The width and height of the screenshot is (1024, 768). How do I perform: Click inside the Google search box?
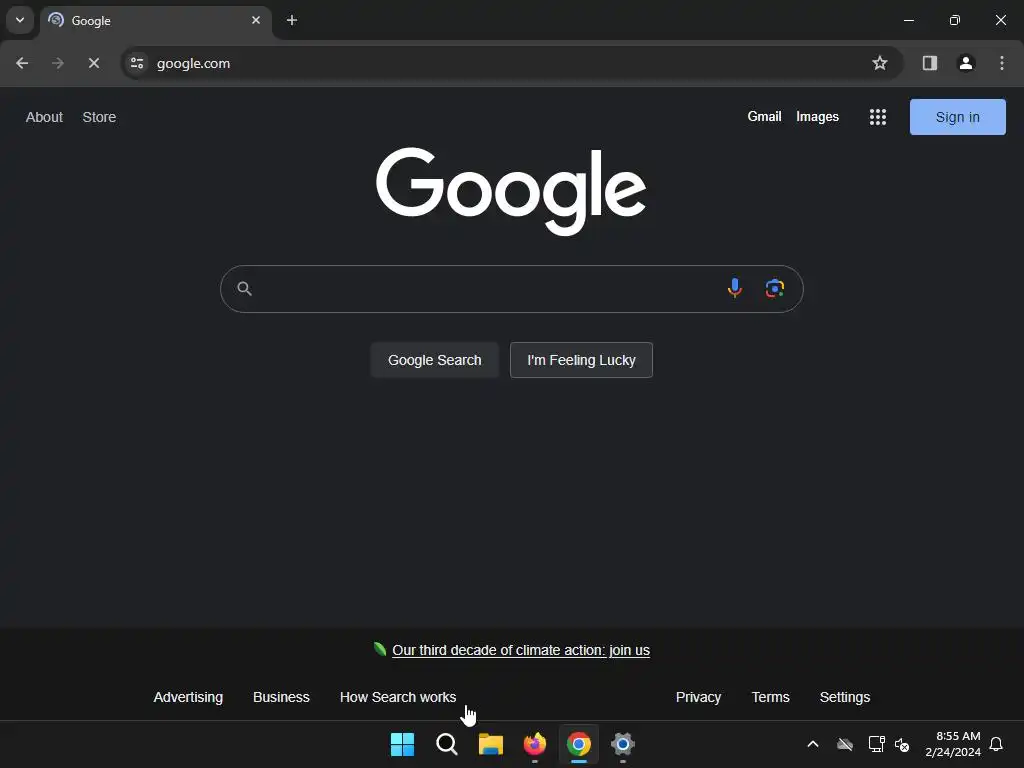[511, 289]
